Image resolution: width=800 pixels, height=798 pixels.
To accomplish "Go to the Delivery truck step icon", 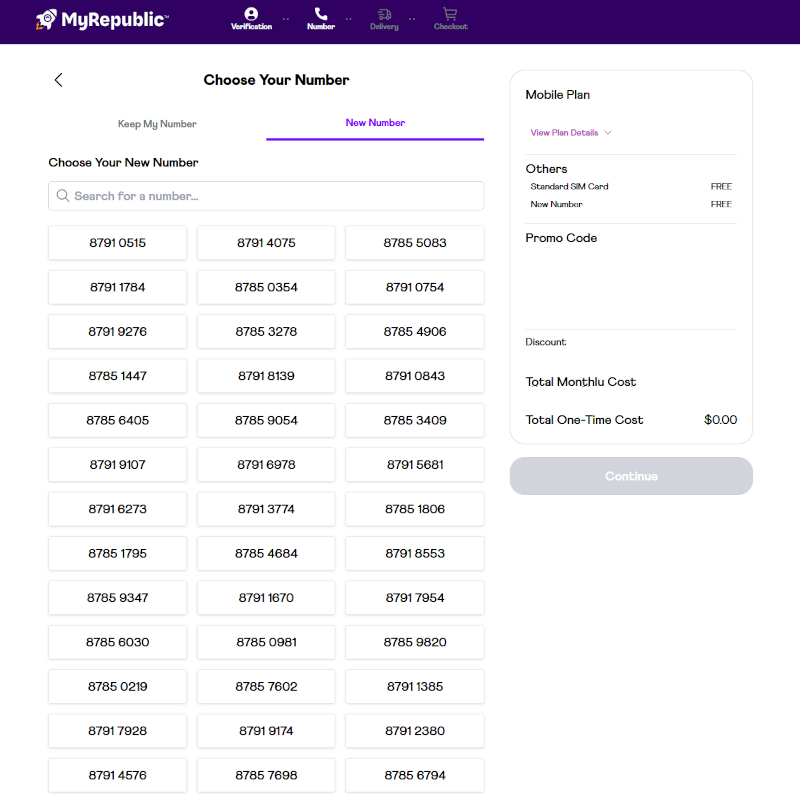I will pos(384,14).
